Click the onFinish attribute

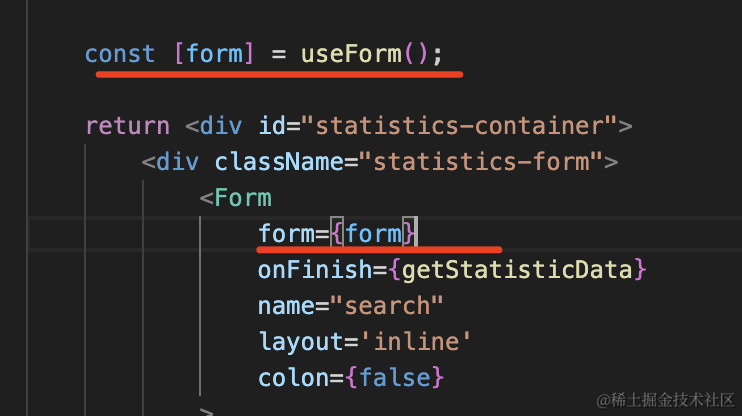coord(315,270)
